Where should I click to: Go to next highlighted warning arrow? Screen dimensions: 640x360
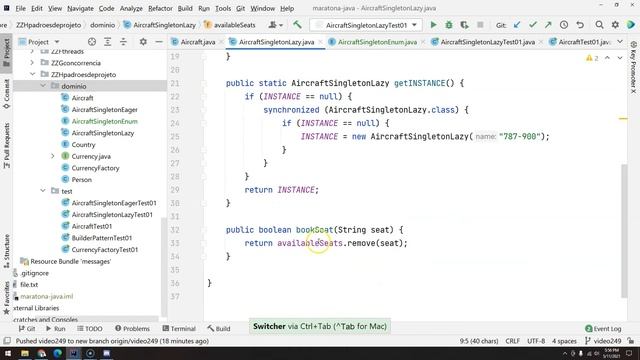pyautogui.click(x=620, y=58)
